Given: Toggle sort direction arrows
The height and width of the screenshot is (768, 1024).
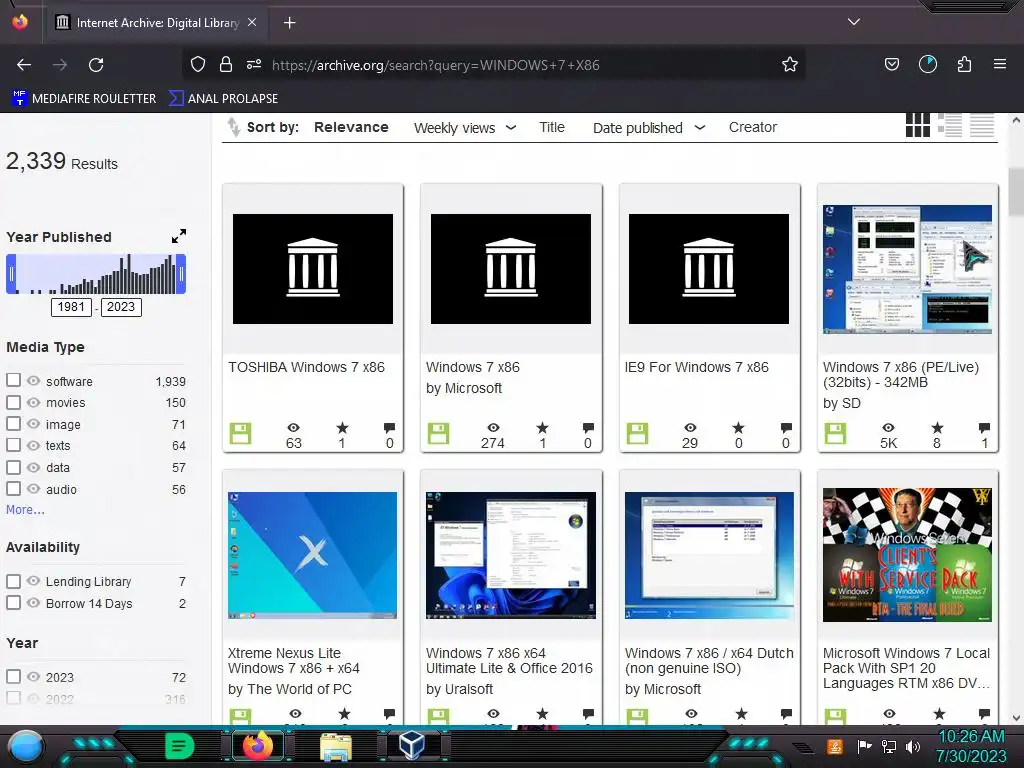Looking at the screenshot, I should click(233, 127).
